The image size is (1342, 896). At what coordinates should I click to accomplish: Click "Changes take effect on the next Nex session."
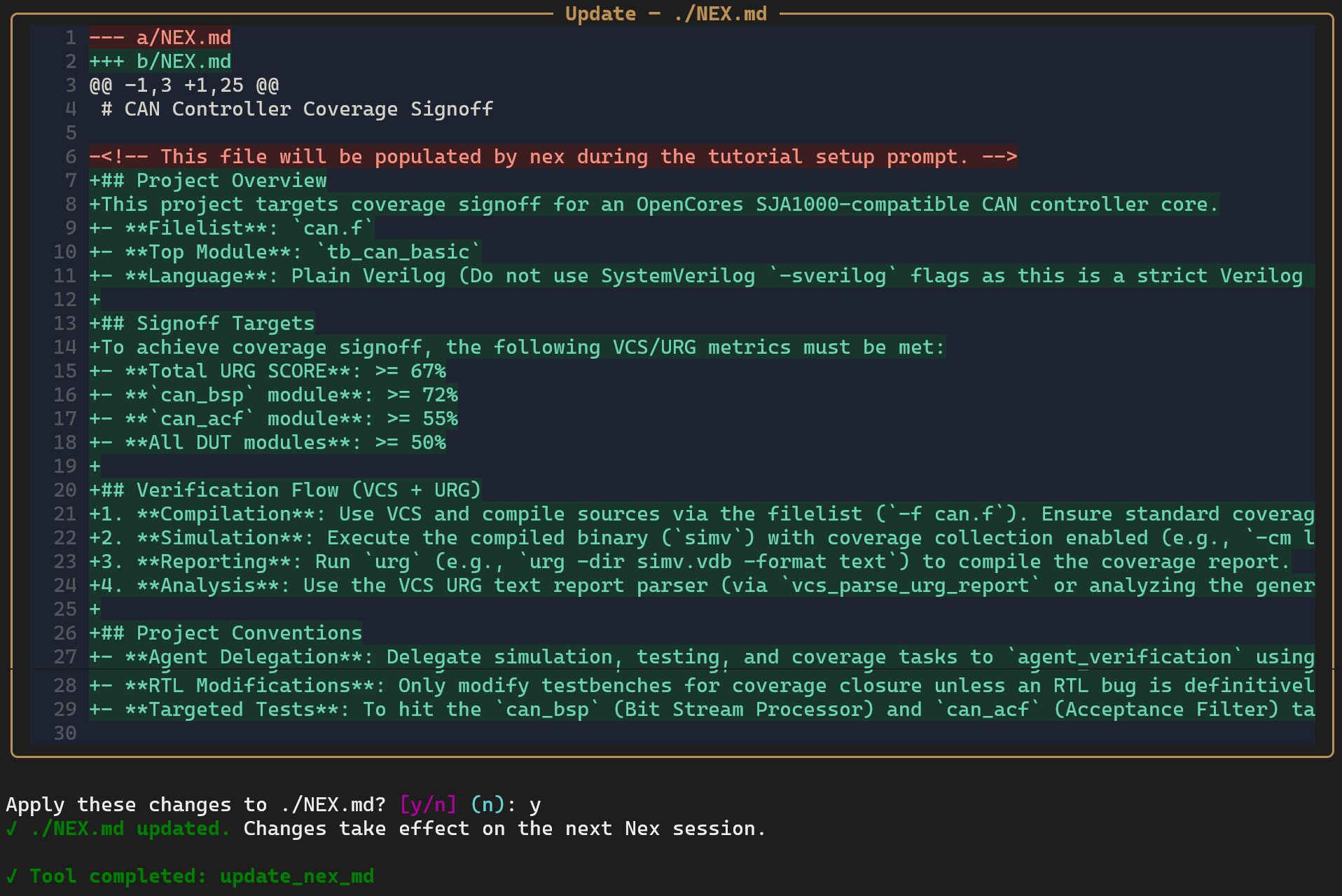click(x=504, y=829)
